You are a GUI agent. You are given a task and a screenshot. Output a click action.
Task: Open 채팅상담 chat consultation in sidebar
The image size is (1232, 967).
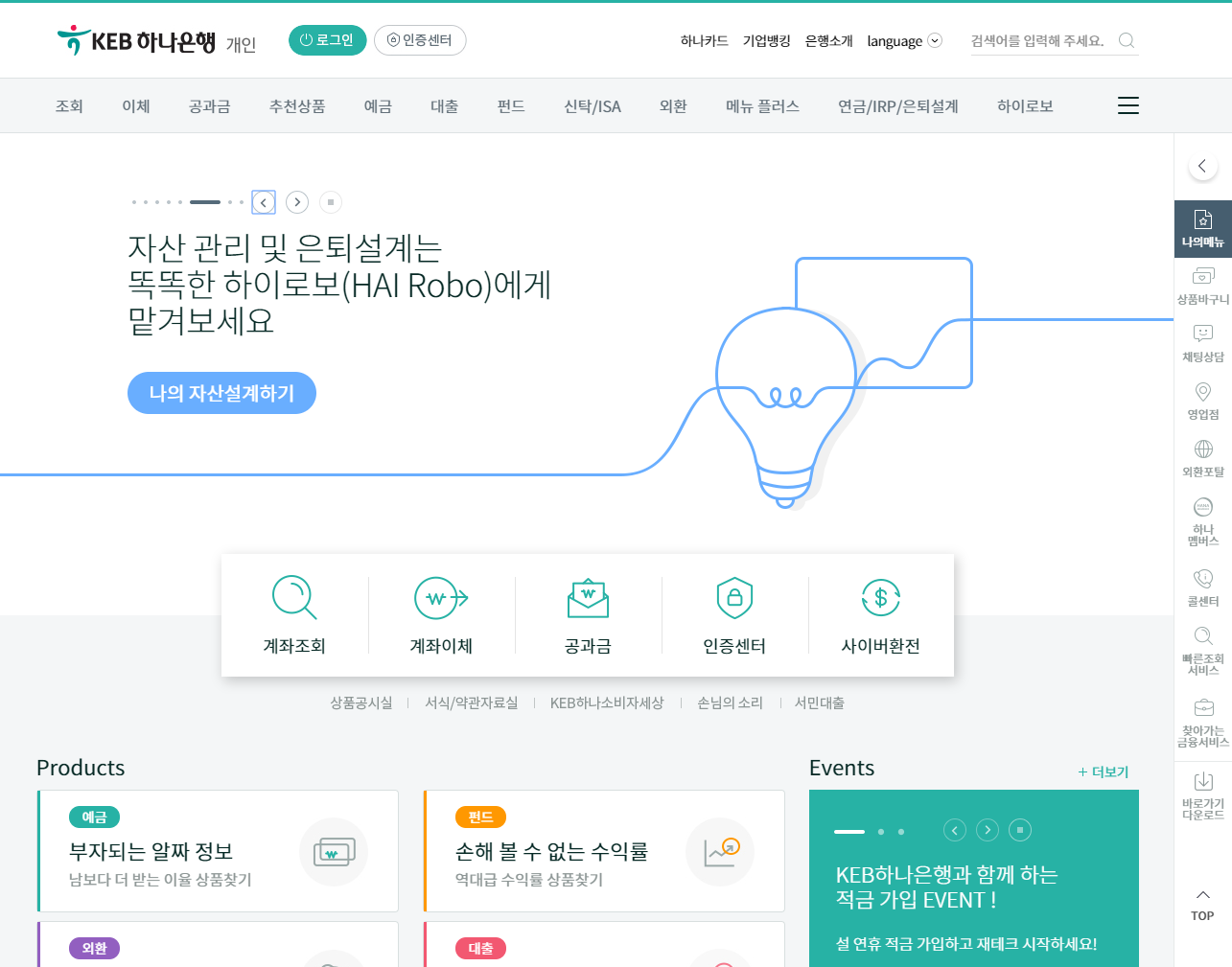[x=1202, y=343]
